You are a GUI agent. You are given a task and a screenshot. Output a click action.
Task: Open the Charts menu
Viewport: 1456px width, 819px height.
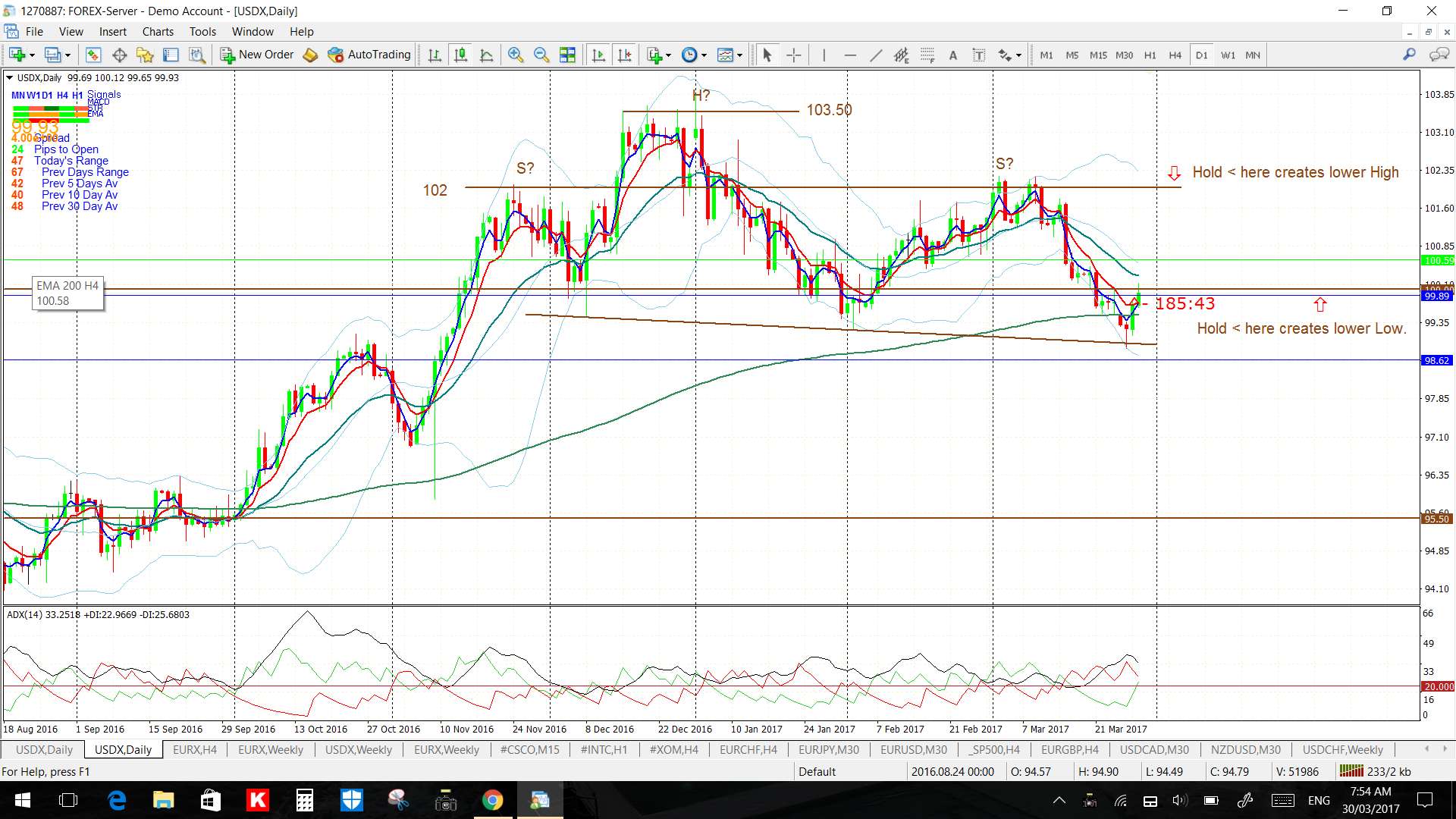point(158,32)
